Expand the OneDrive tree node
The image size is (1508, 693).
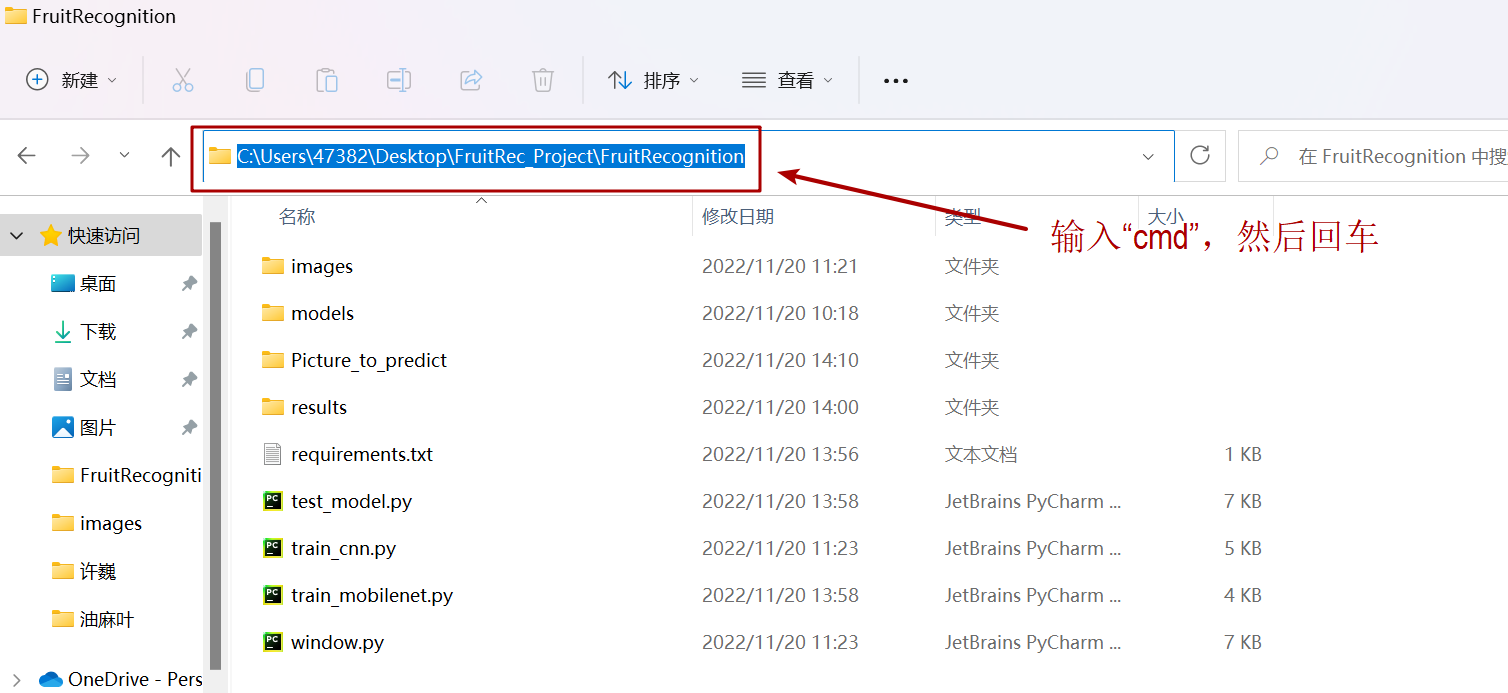pos(16,680)
